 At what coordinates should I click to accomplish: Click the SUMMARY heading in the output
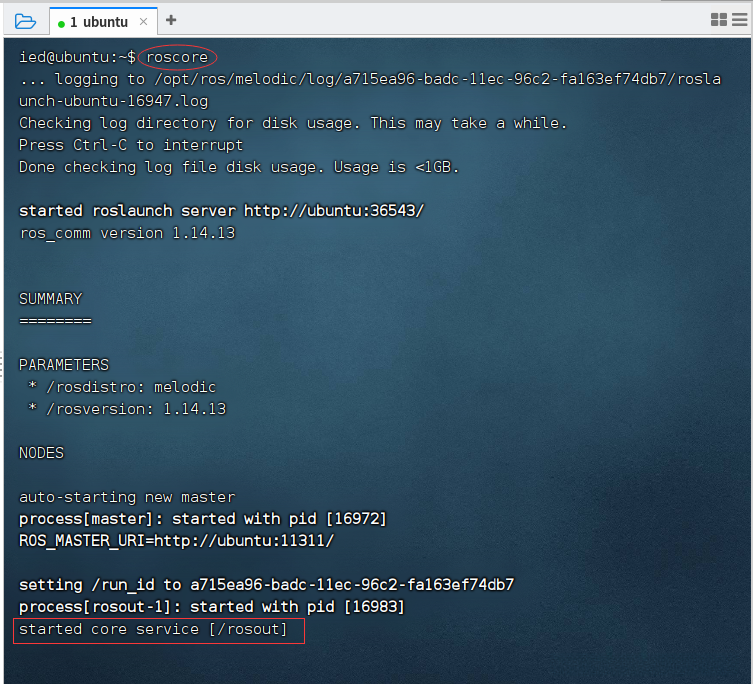(x=50, y=299)
